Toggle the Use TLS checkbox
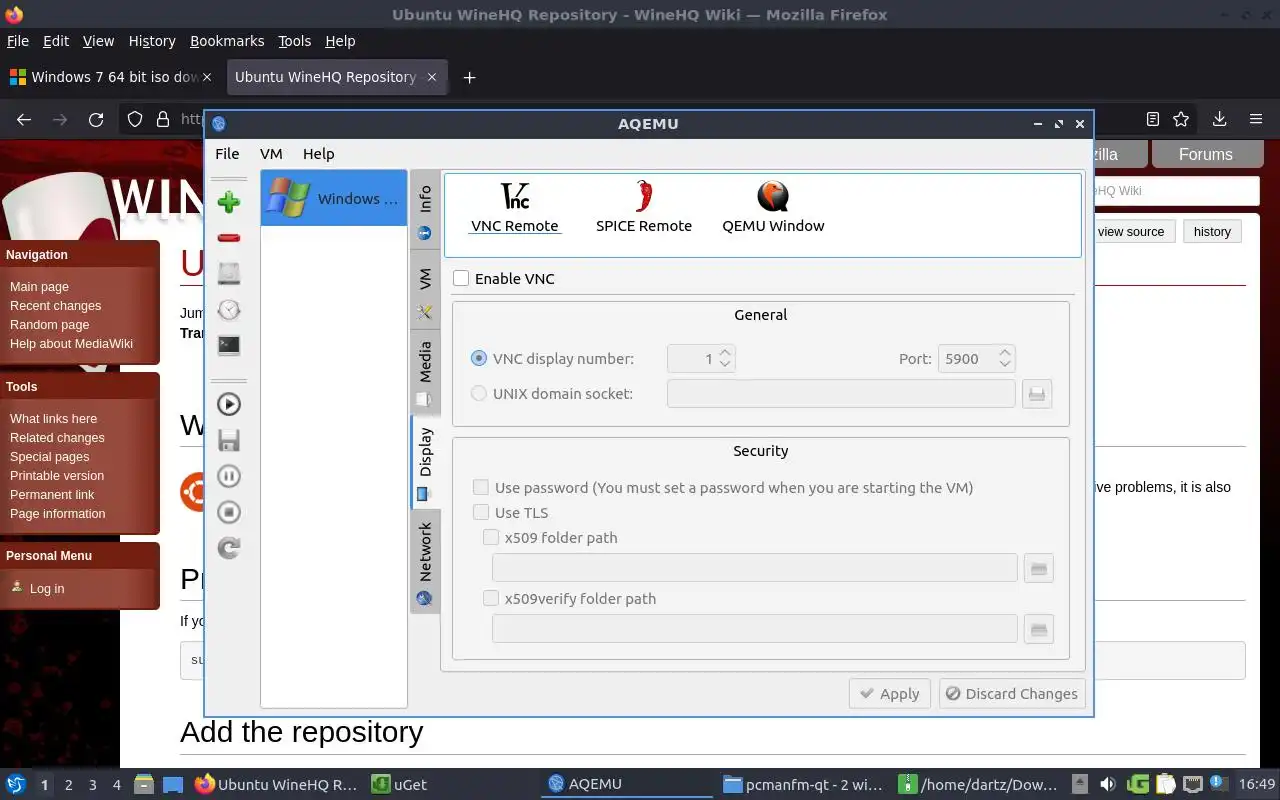 481,512
